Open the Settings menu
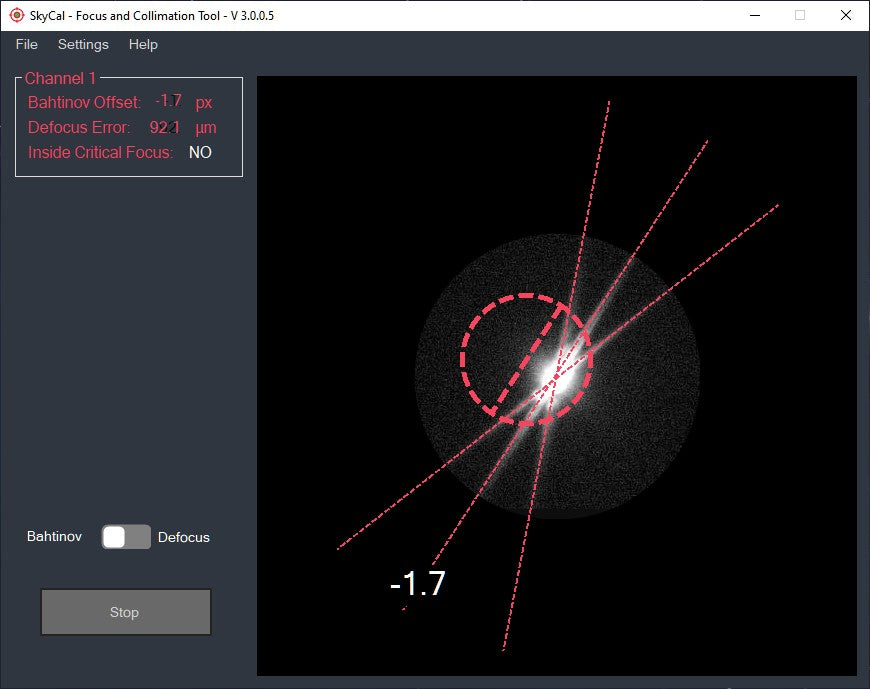This screenshot has width=870, height=689. tap(83, 44)
